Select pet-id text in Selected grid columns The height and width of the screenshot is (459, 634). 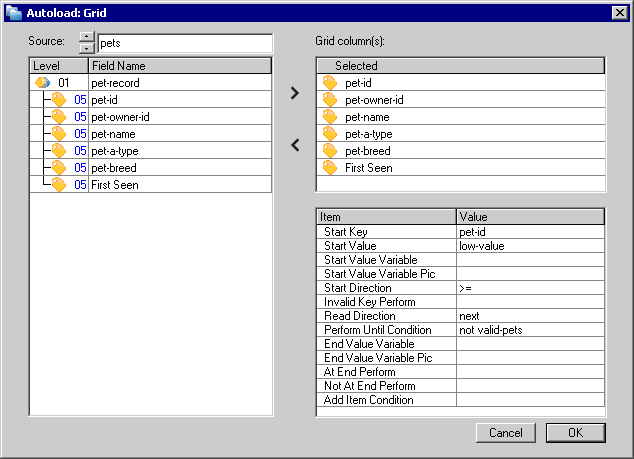358,83
